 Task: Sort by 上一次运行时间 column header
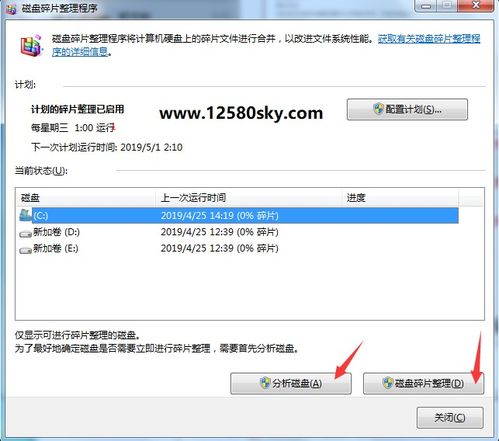(x=249, y=198)
